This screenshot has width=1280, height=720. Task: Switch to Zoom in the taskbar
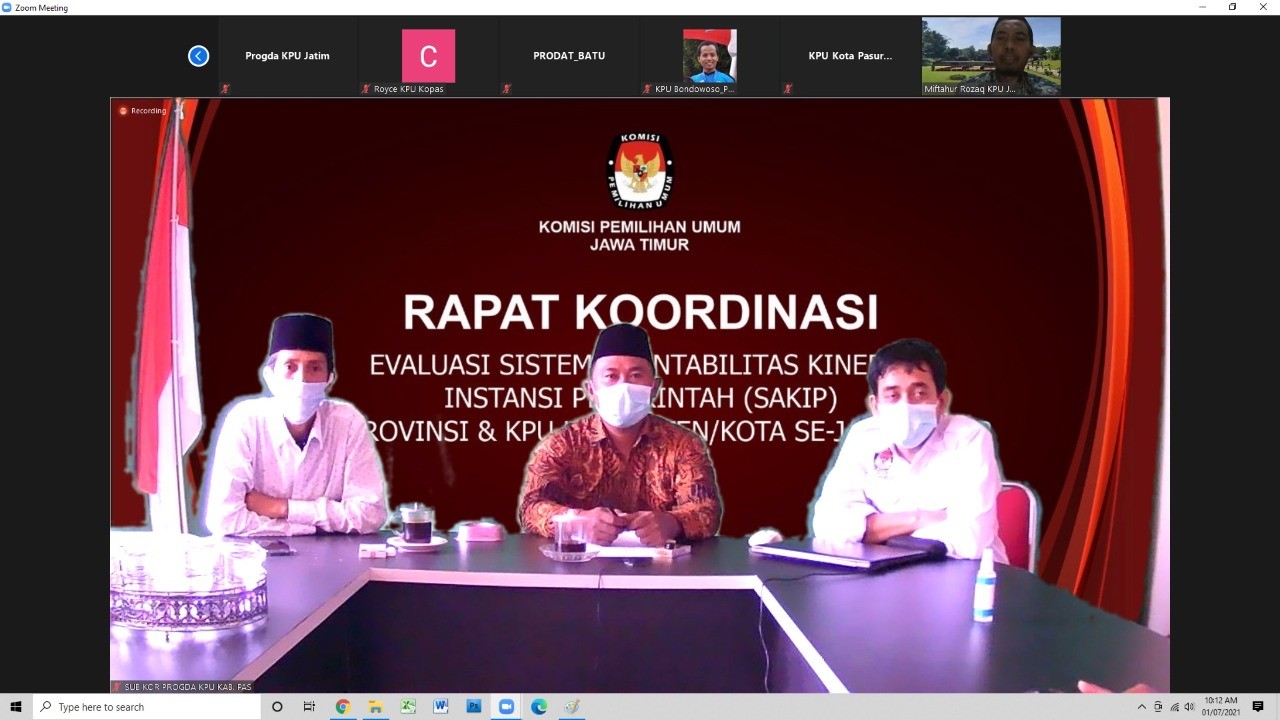506,707
